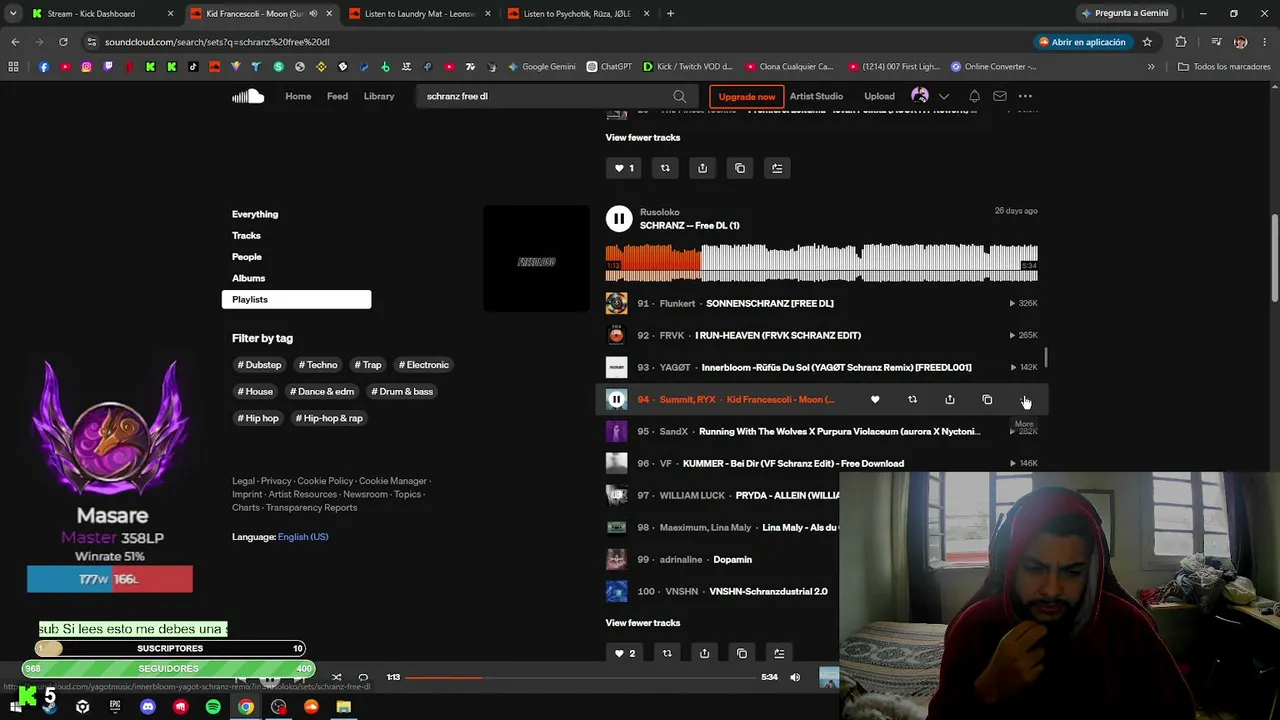
Task: Click the Spotify icon in the taskbar
Action: [x=213, y=707]
